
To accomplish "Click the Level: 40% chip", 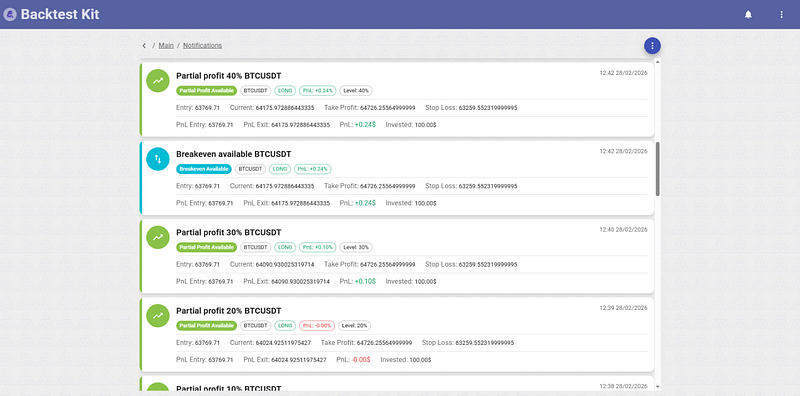I will point(356,90).
